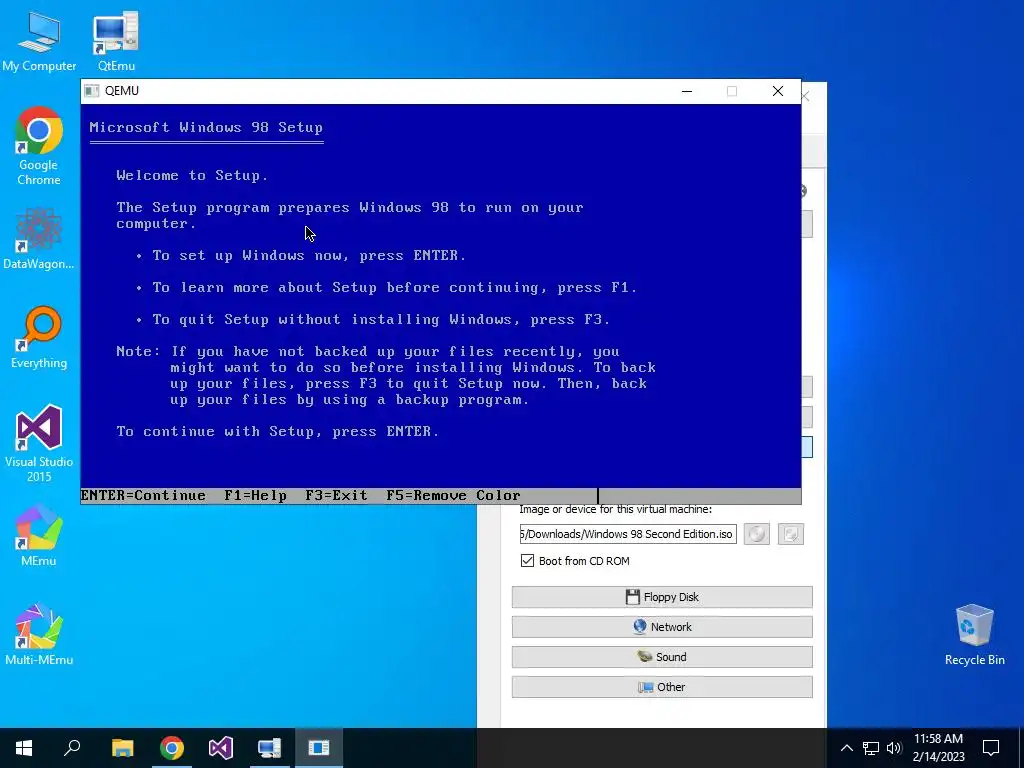1024x768 pixels.
Task: Click 'To set up Windows now, press ENTER' line
Action: 310,255
